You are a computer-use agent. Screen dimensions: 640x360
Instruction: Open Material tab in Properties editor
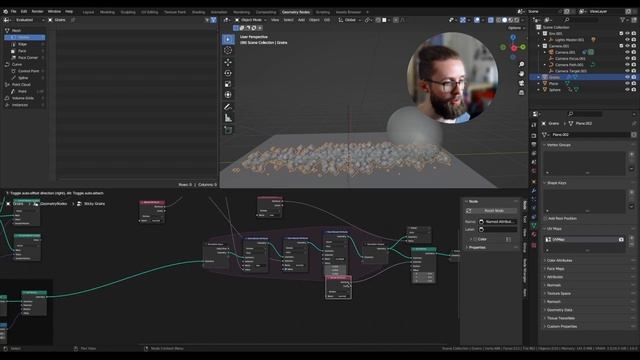[x=534, y=234]
